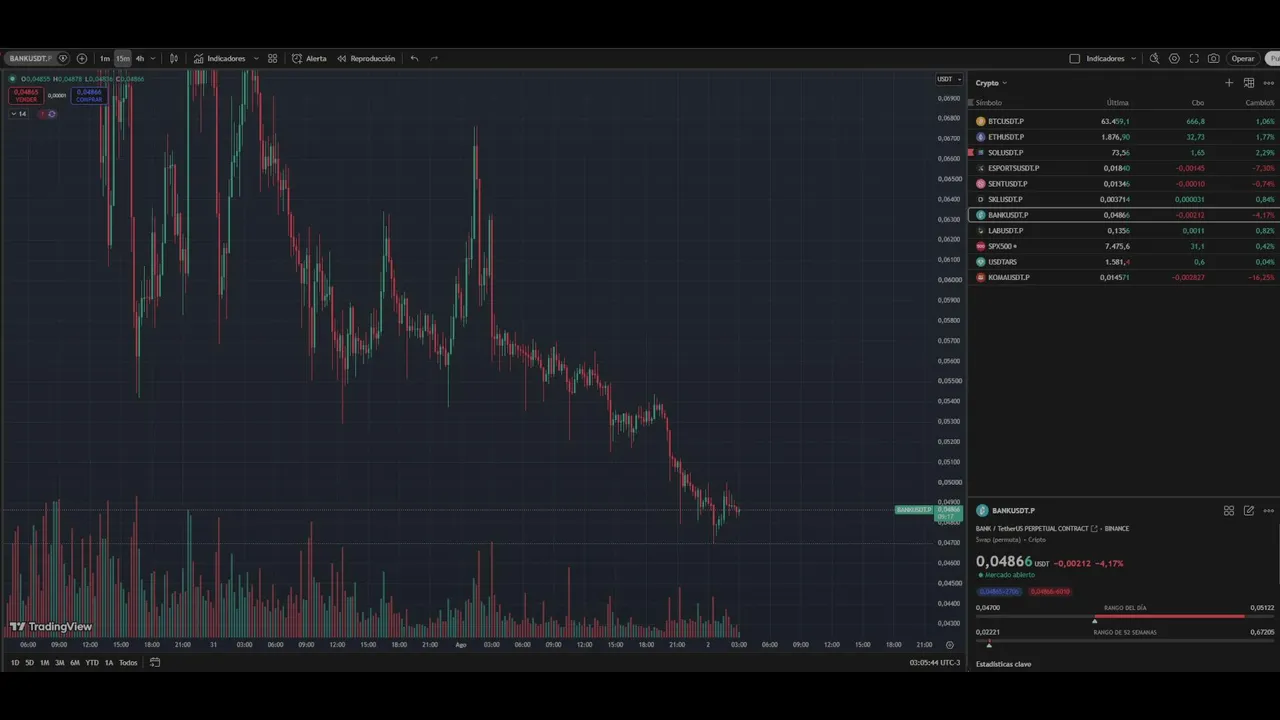Viewport: 1280px width, 720px height.
Task: Expand the Crypto watchlist dropdown
Action: (x=991, y=83)
